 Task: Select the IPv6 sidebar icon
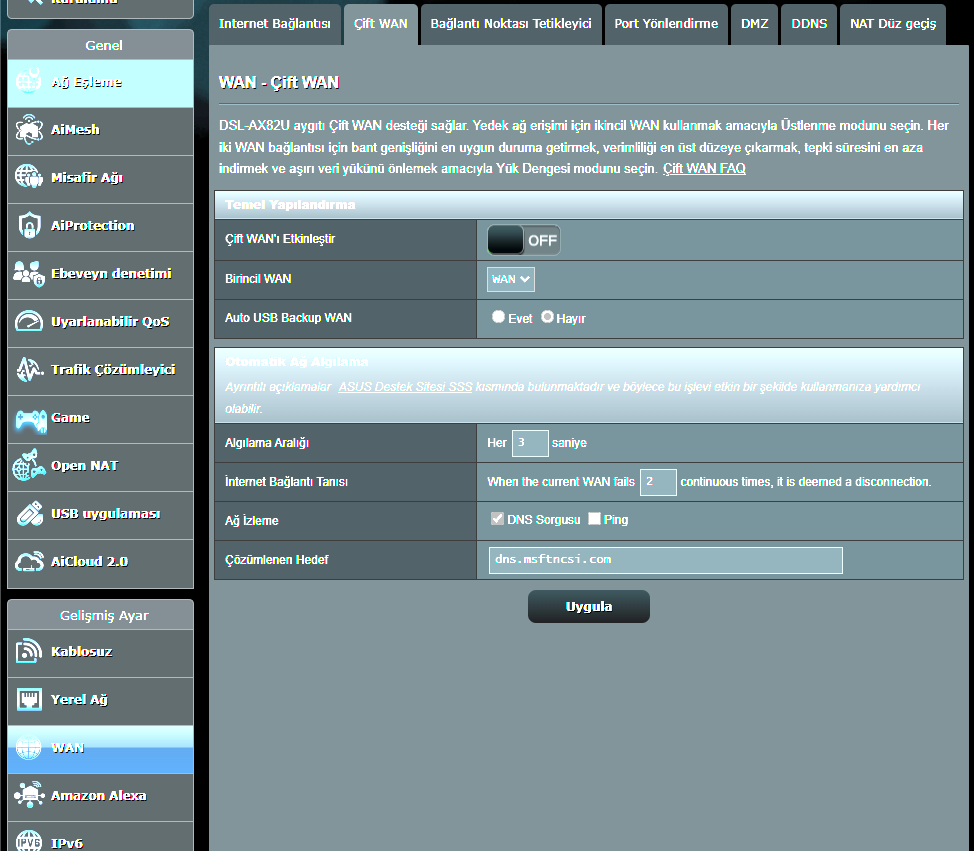click(x=29, y=841)
